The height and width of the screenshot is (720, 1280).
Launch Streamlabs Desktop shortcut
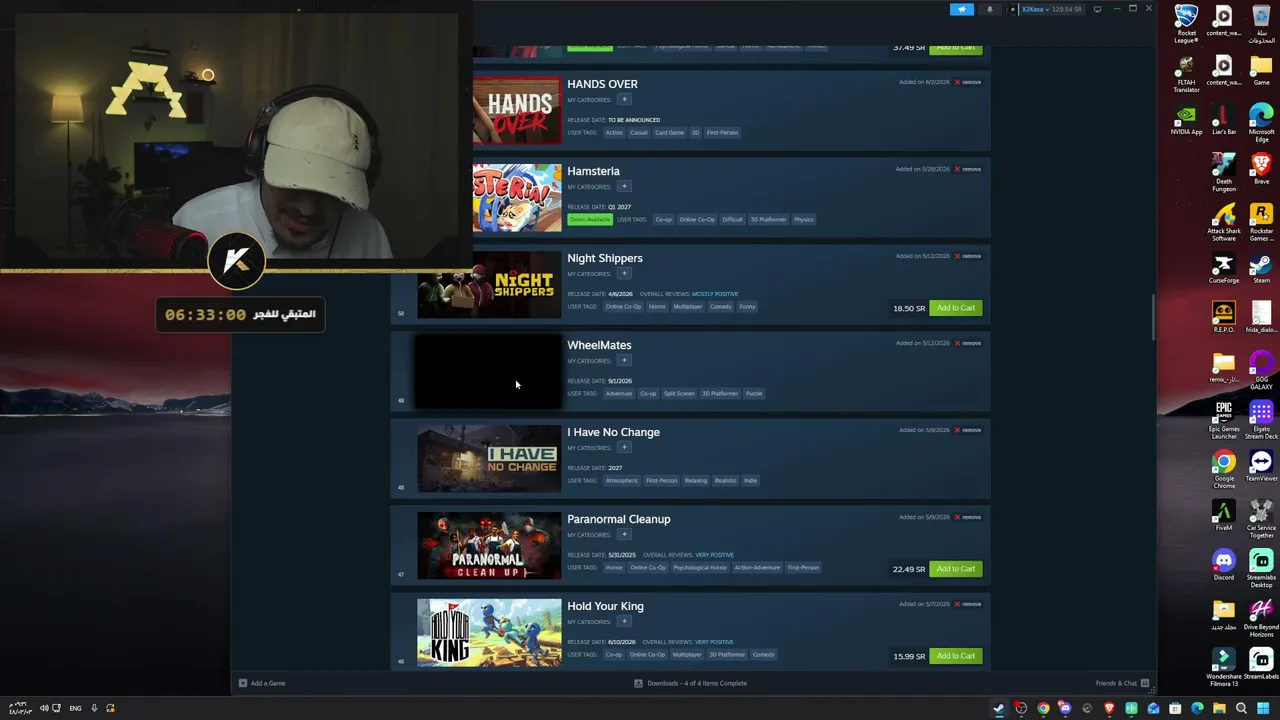(x=1261, y=568)
